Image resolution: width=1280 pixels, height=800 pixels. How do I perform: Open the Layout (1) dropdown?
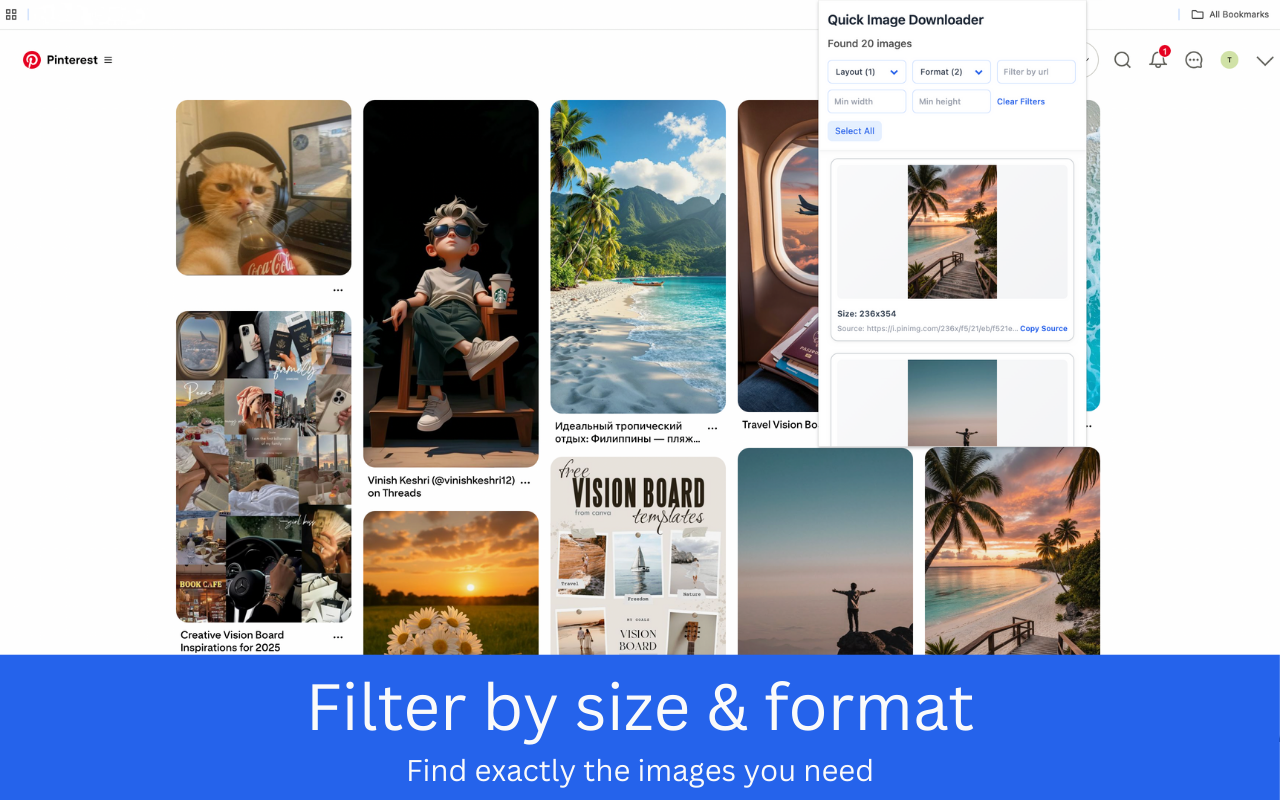867,72
